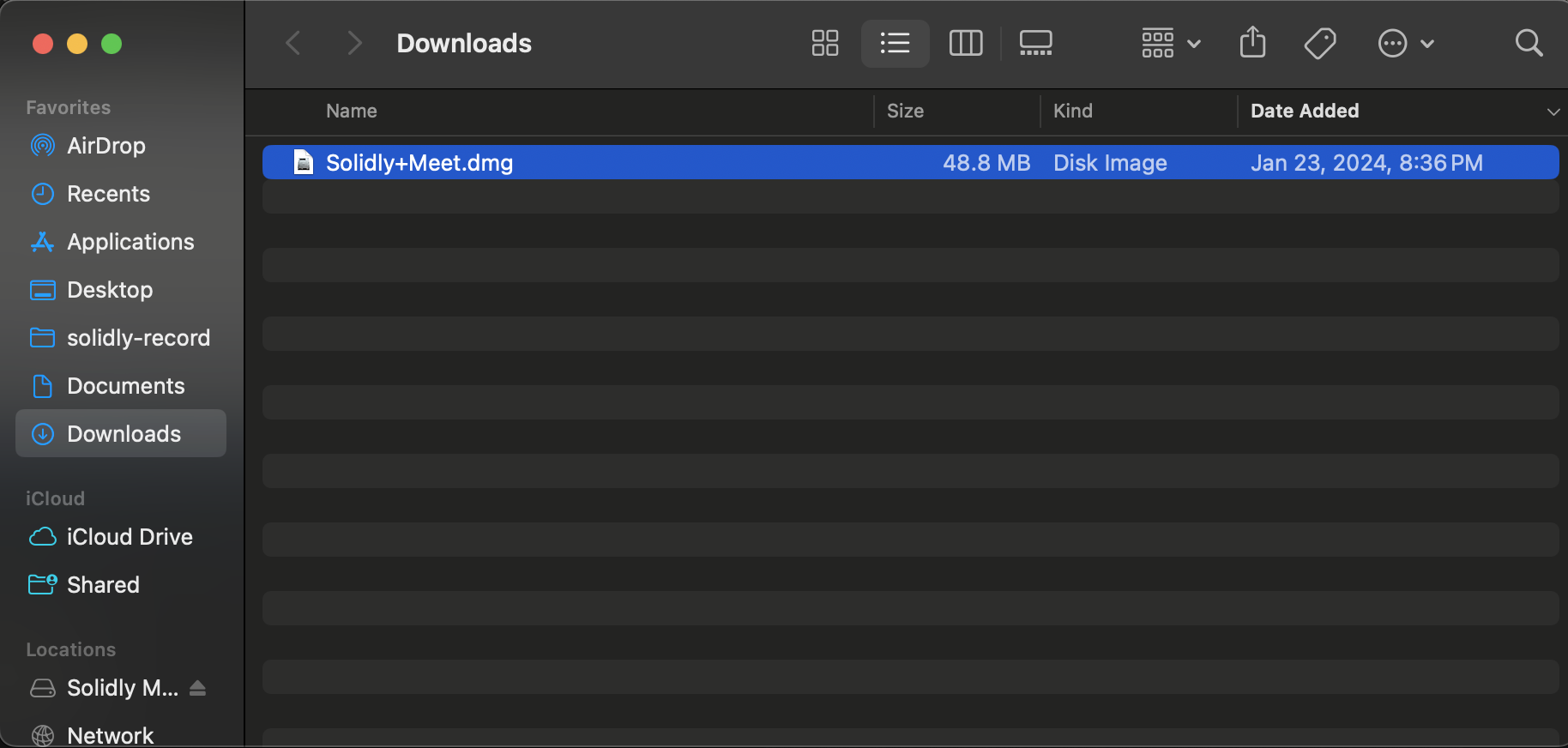Click the Share toolbar icon
The height and width of the screenshot is (748, 1568).
pos(1252,42)
